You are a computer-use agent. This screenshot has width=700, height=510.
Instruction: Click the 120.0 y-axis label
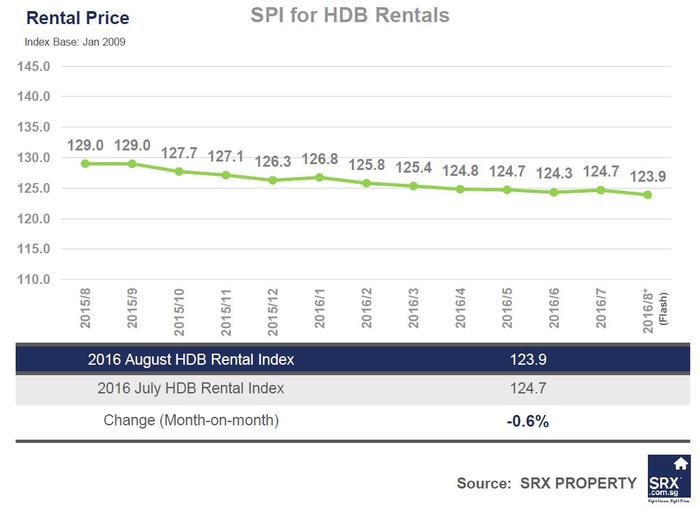point(33,219)
